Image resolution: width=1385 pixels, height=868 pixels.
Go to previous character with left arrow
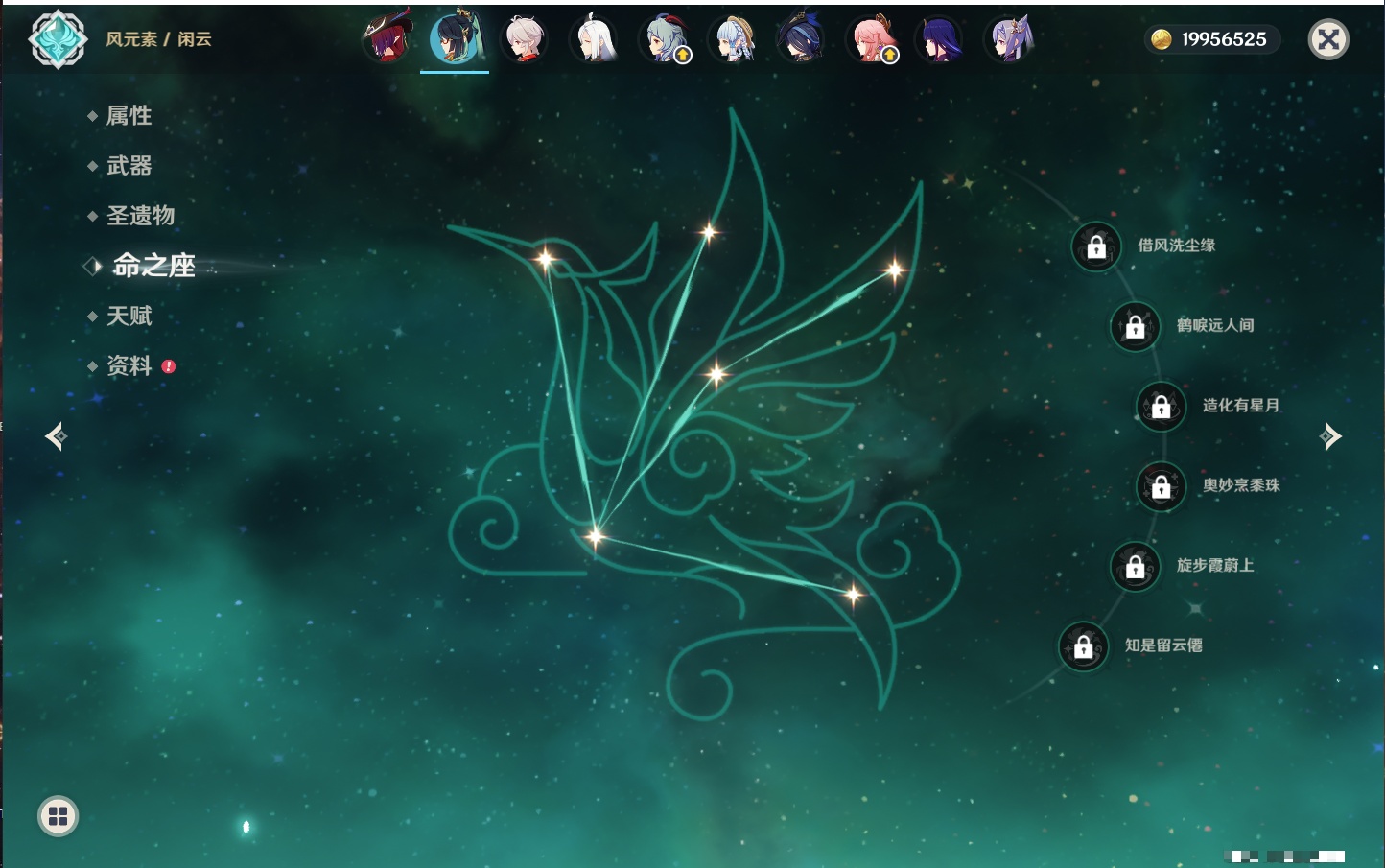[x=56, y=436]
